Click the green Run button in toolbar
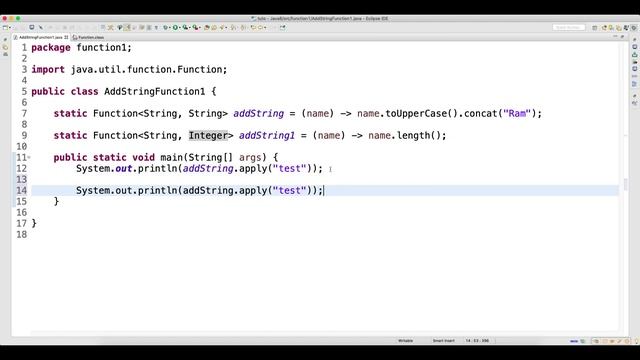 click(x=175, y=27)
